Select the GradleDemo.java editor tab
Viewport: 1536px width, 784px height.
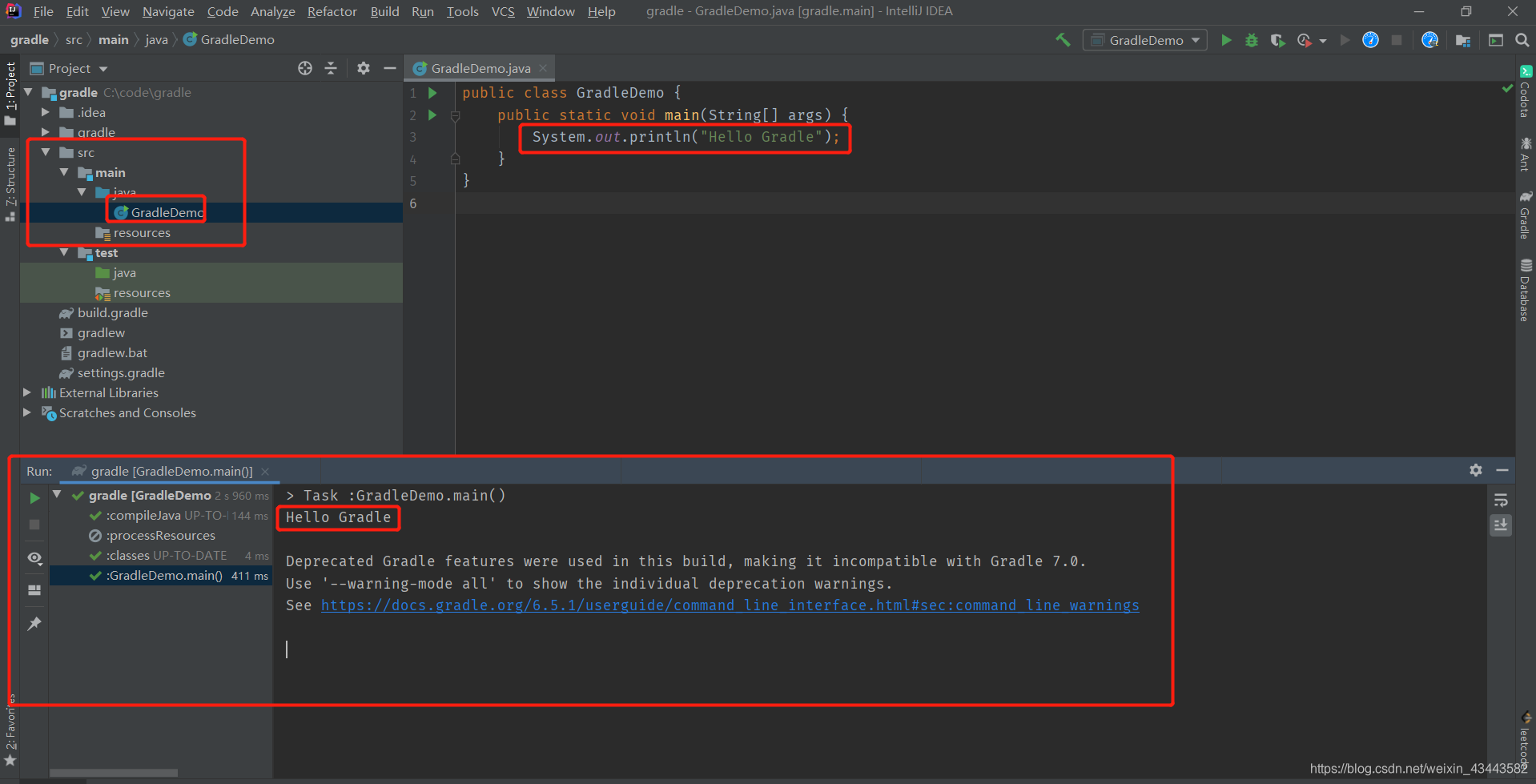pyautogui.click(x=479, y=68)
